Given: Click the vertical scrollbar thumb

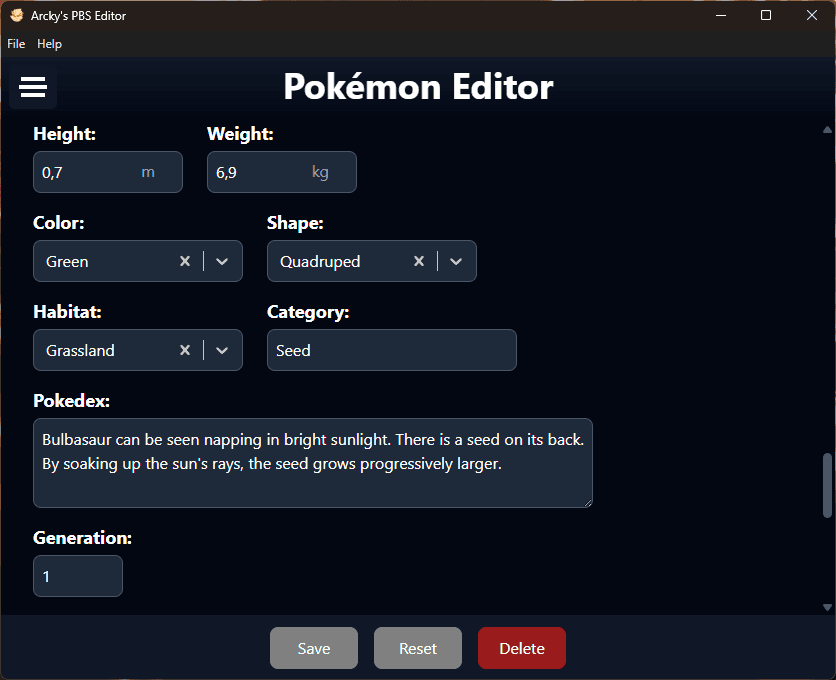Looking at the screenshot, I should coord(827,485).
